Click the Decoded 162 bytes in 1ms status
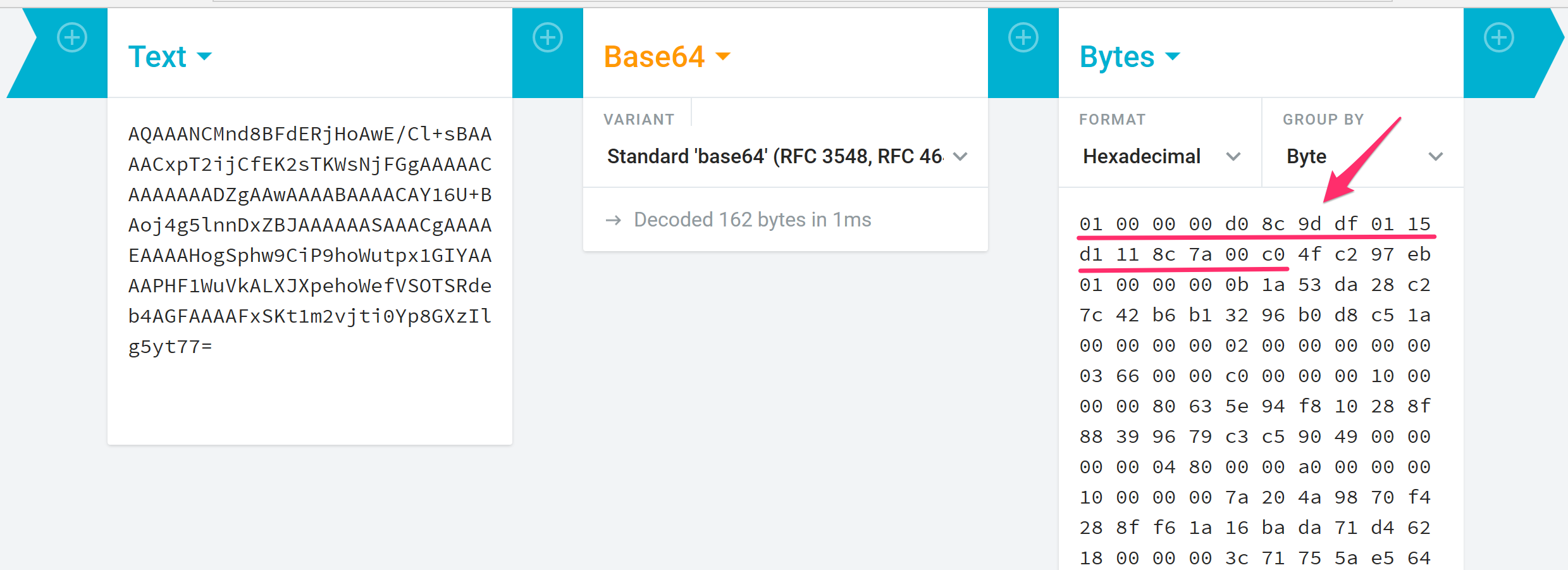 (752, 220)
